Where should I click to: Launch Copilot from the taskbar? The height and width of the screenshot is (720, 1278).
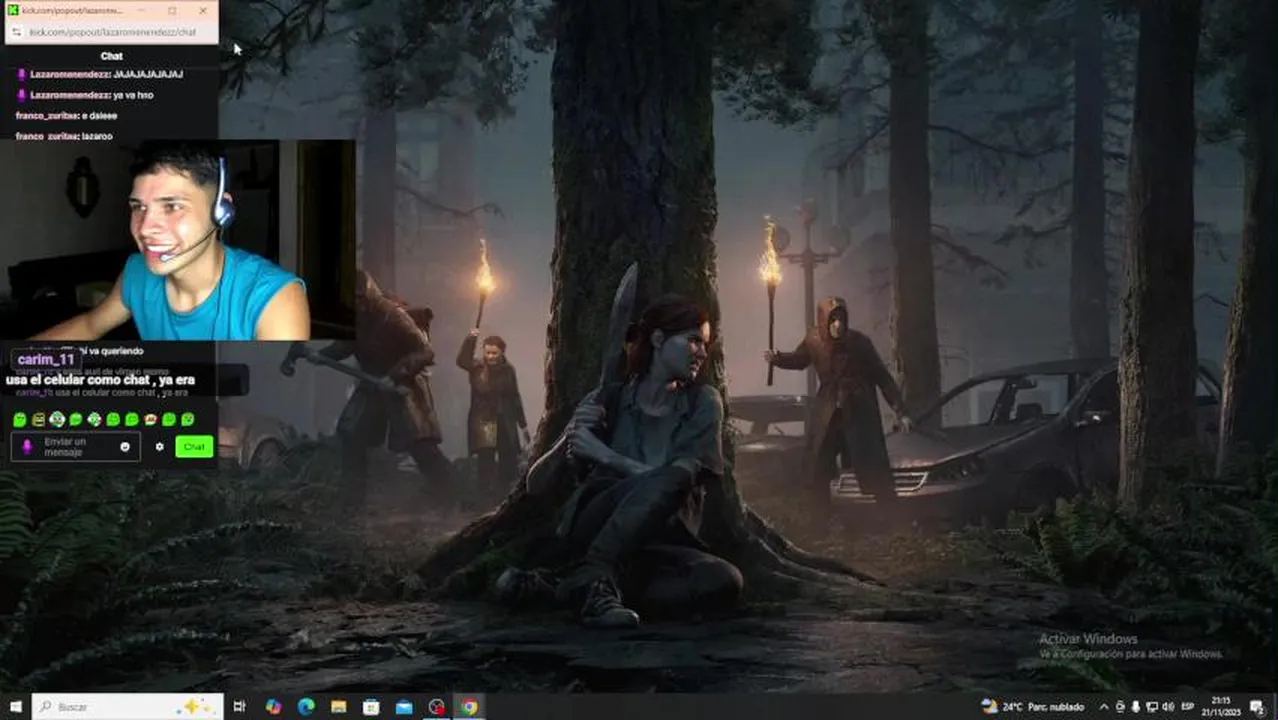pos(274,707)
